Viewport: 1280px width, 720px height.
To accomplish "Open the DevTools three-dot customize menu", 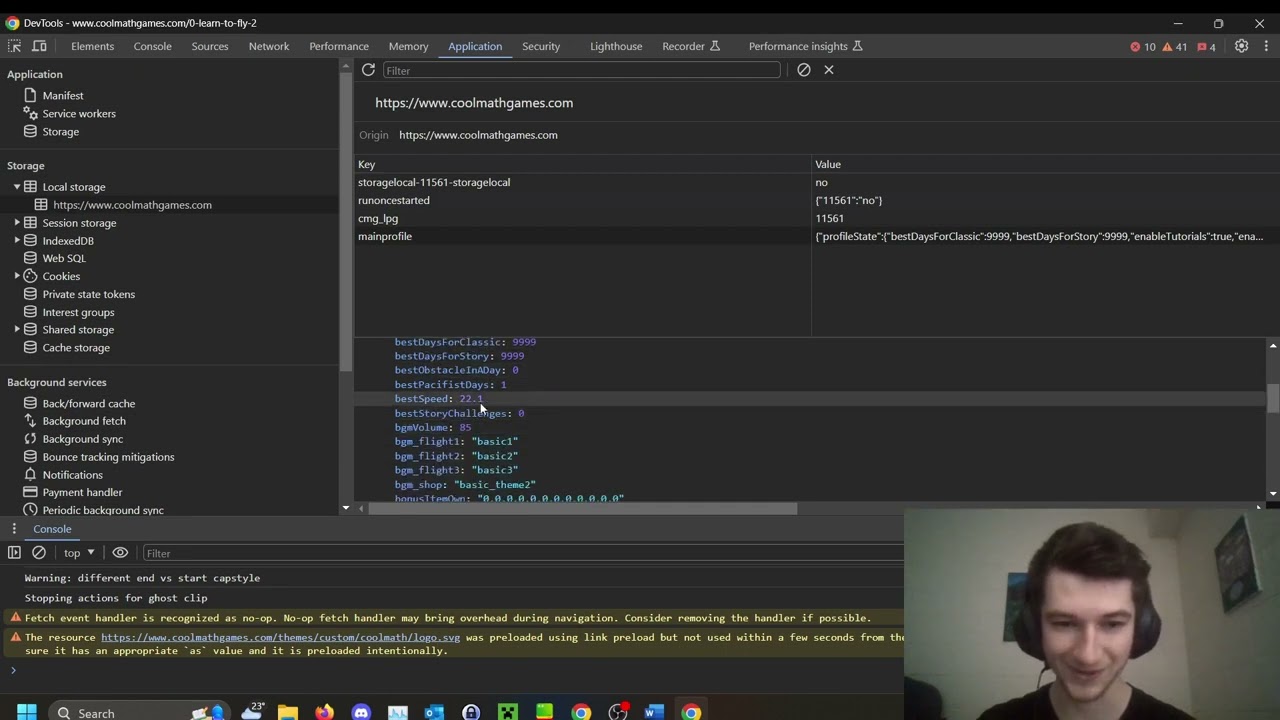I will [1266, 46].
